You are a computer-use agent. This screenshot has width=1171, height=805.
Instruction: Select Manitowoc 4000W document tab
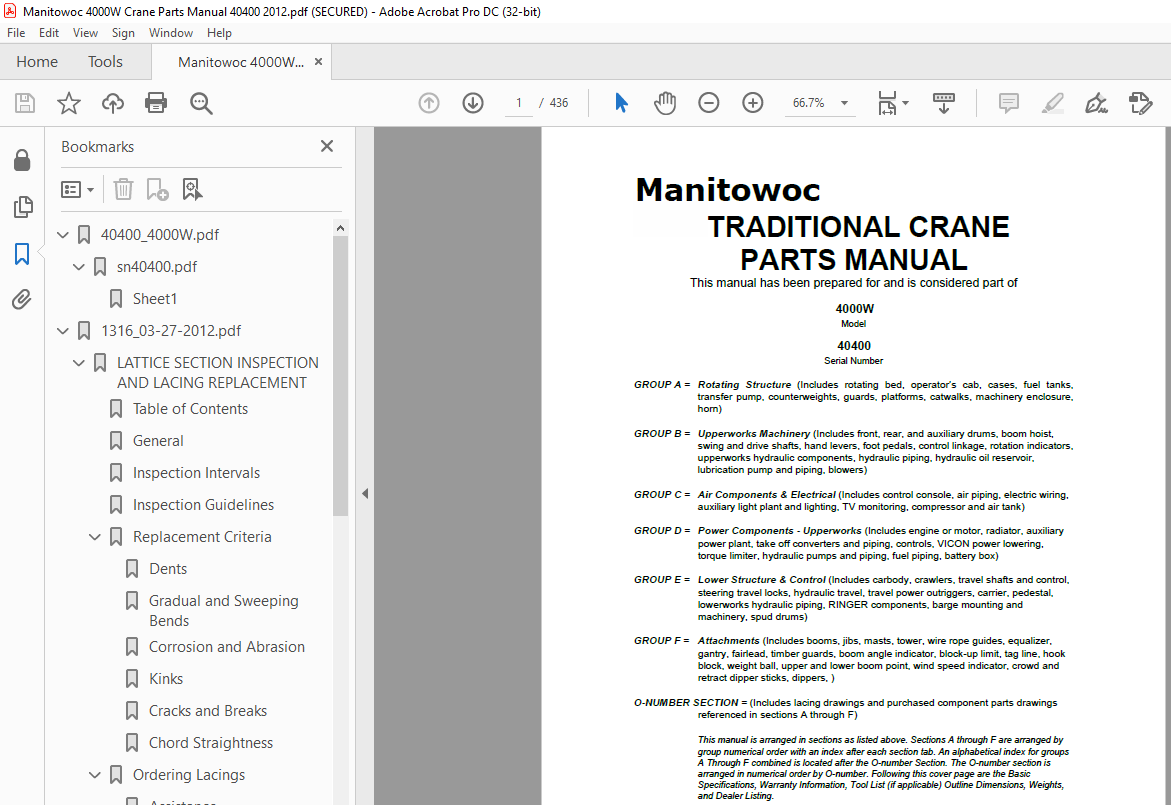240,62
